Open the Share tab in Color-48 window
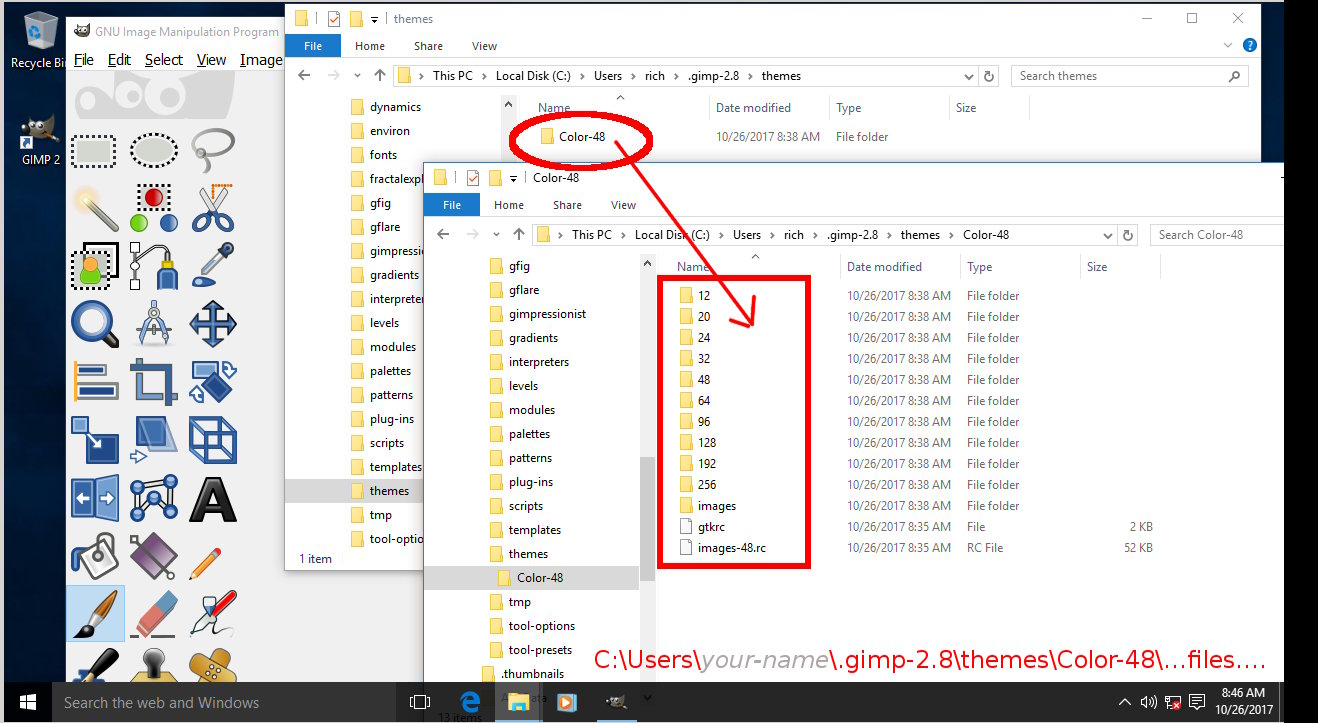The width and height of the screenshot is (1318, 723). click(567, 205)
